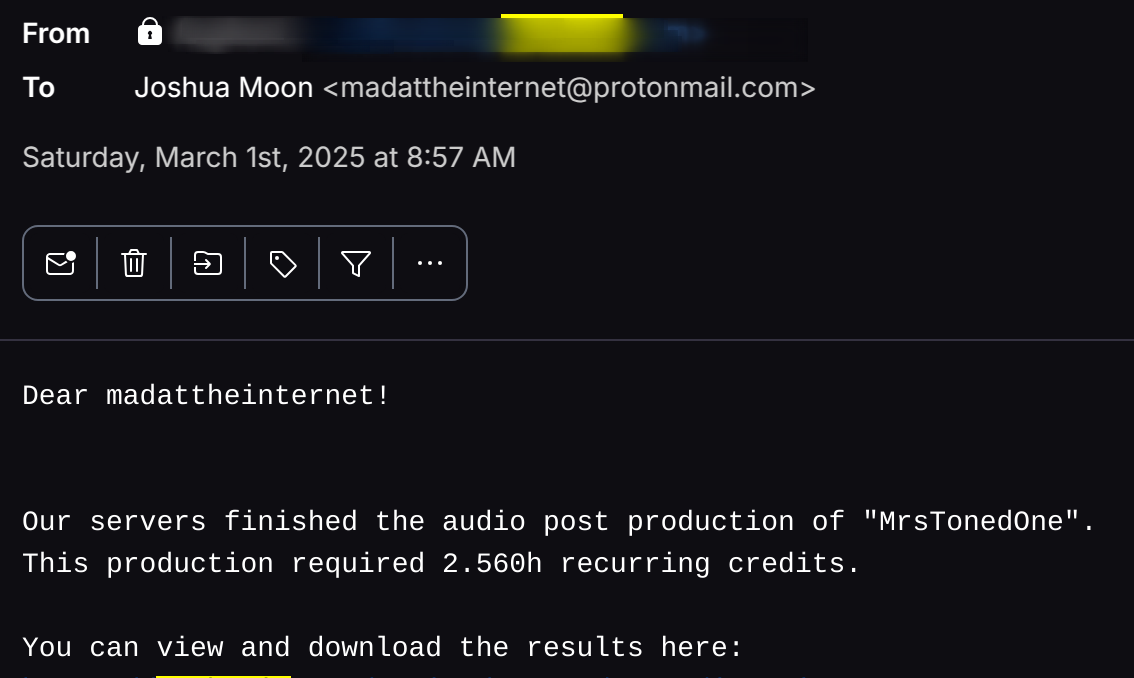Open the move-to-folder option
This screenshot has width=1134, height=678.
point(208,263)
